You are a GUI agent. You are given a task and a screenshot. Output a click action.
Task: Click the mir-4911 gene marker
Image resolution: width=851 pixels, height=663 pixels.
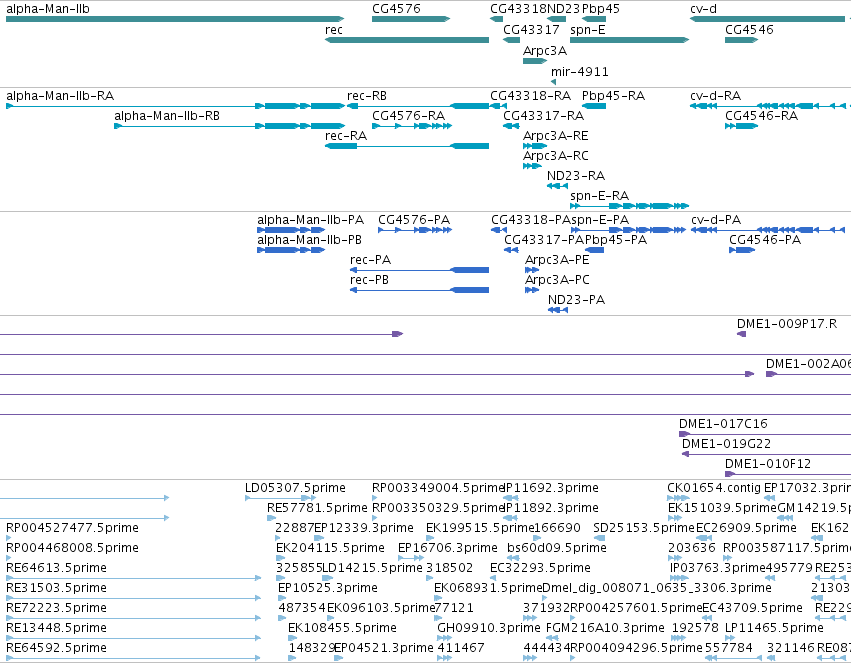pyautogui.click(x=553, y=82)
